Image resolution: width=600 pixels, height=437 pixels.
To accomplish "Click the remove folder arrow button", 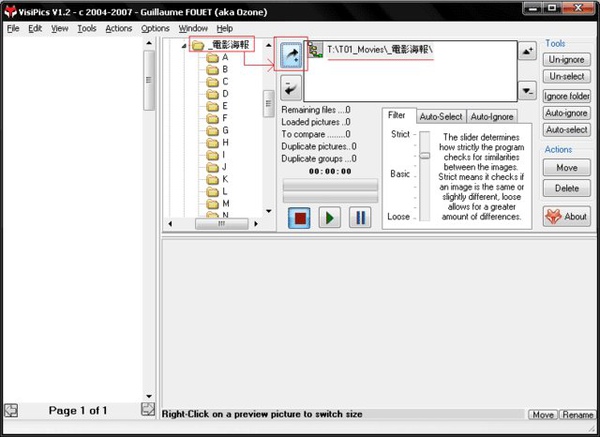I will (291, 88).
